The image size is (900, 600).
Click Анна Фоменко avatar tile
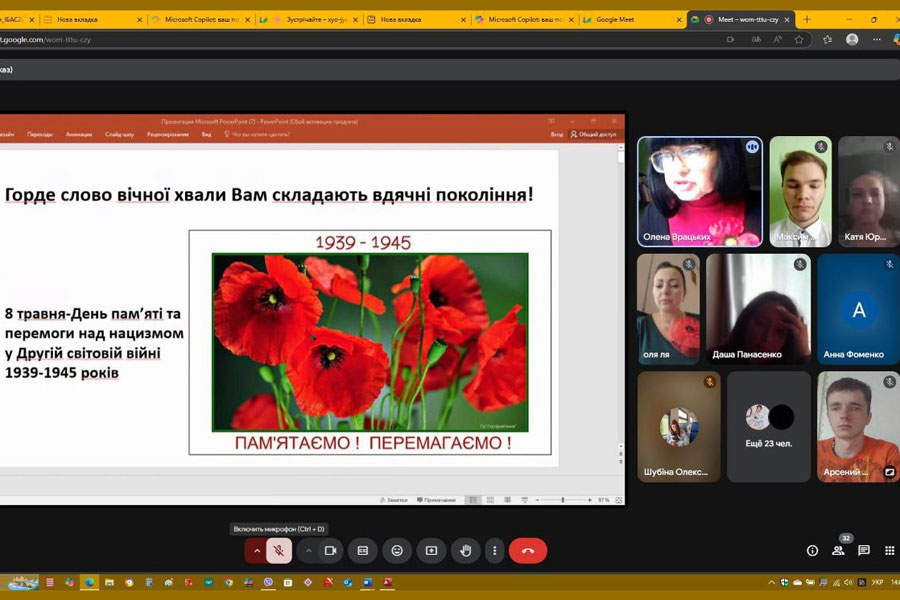[858, 309]
